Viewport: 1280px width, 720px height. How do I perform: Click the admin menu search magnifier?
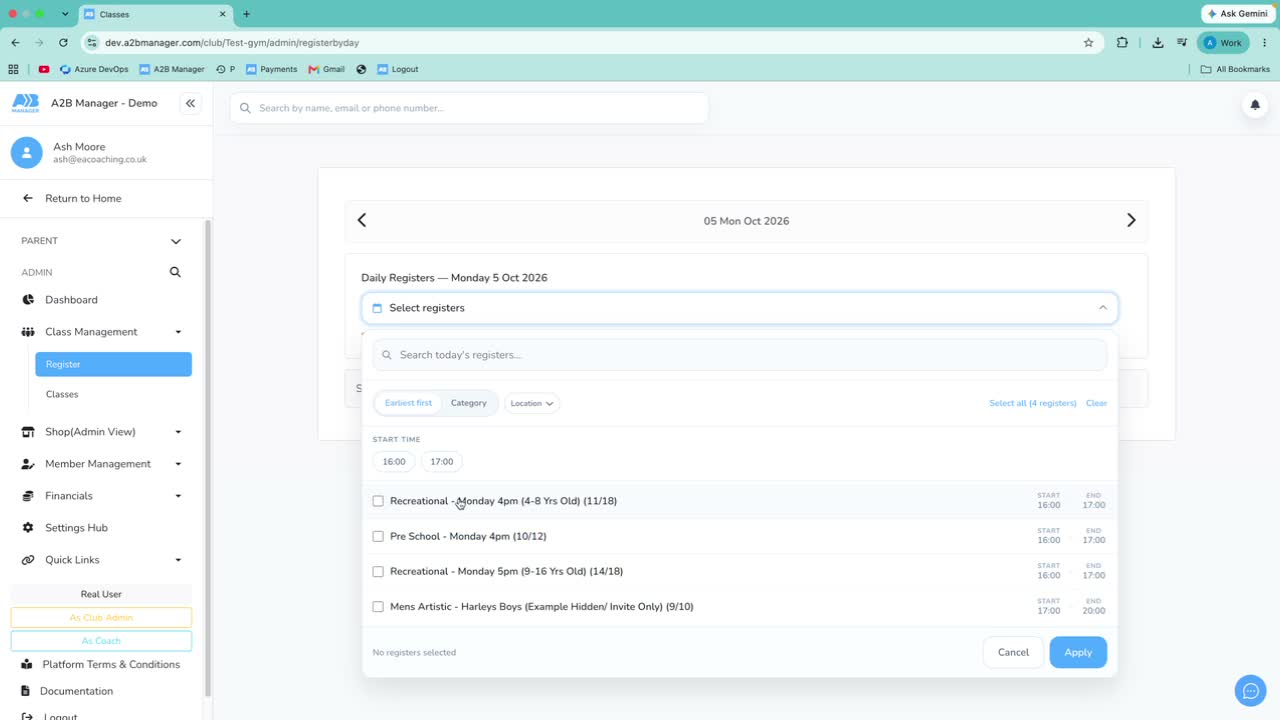coord(175,272)
